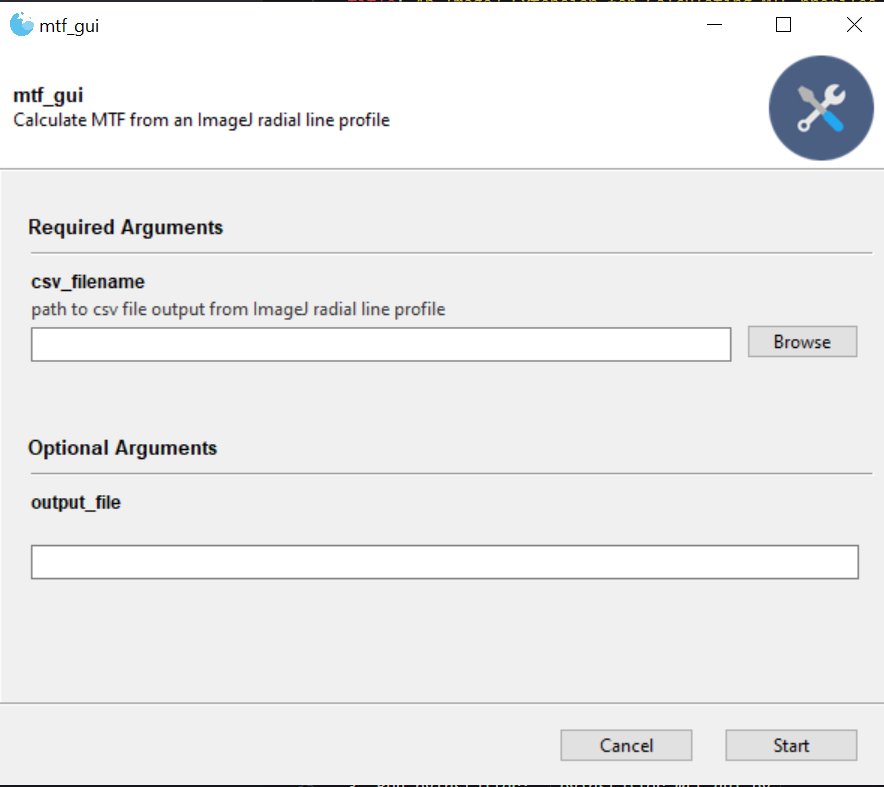Viewport: 884px width, 787px height.
Task: Click the Start button
Action: click(791, 745)
